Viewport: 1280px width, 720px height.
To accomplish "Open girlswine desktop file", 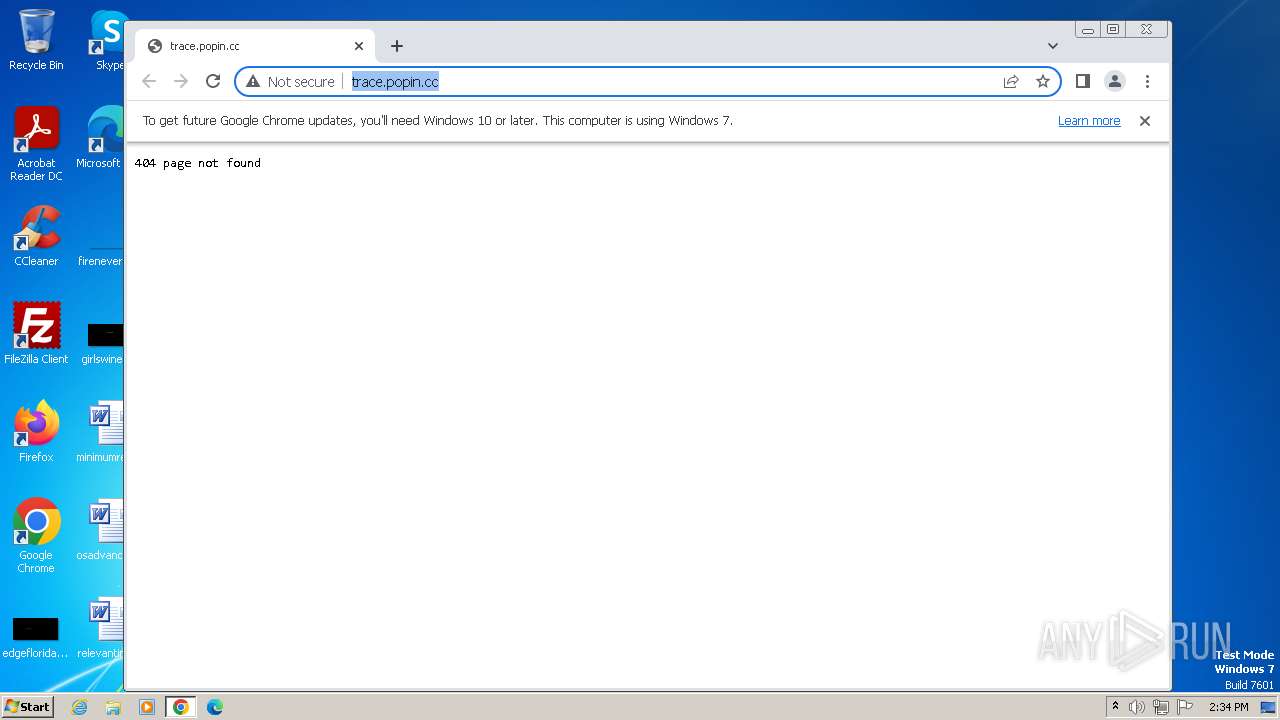I will pyautogui.click(x=102, y=344).
